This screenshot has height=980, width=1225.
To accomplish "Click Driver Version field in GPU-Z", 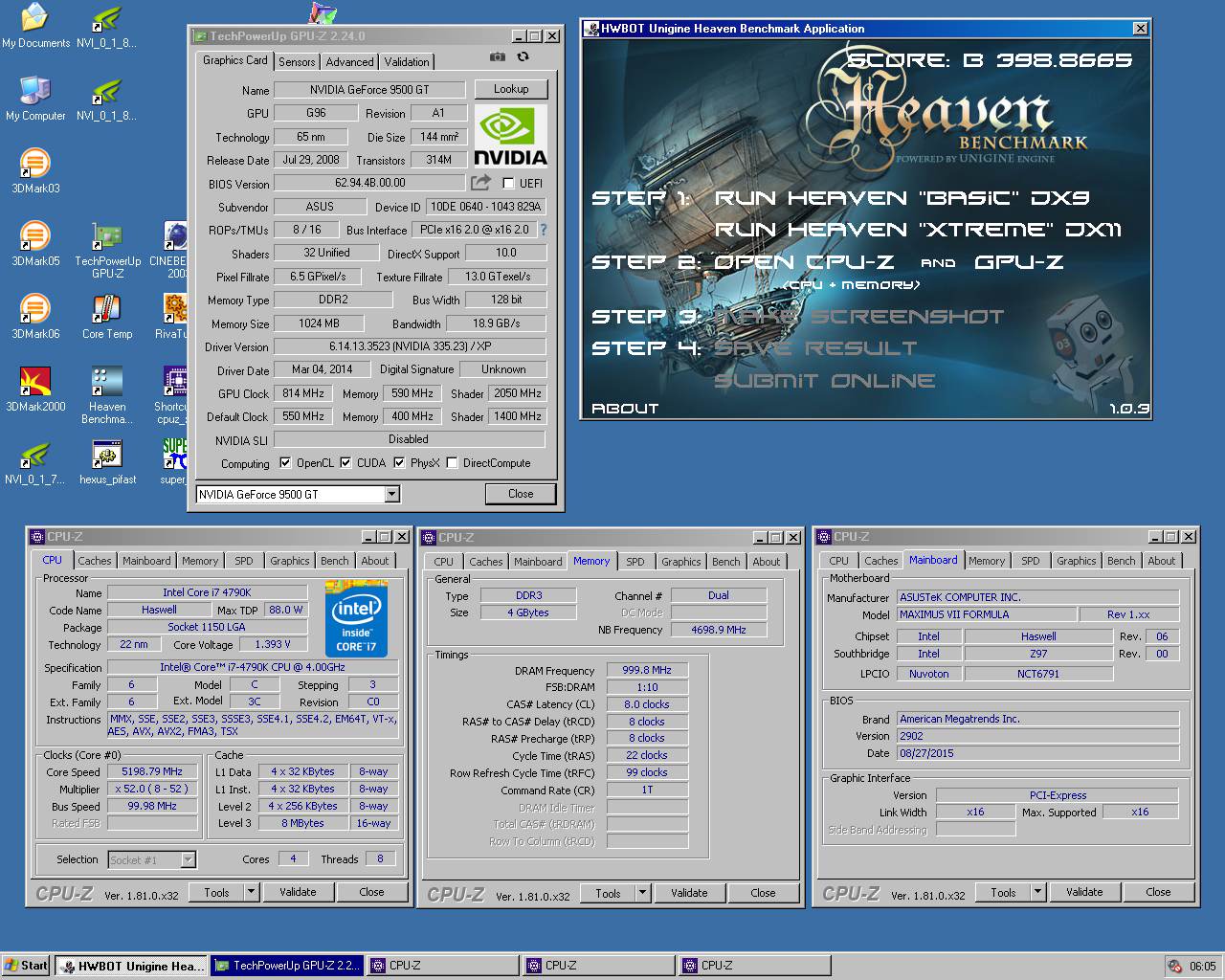I will tap(410, 346).
